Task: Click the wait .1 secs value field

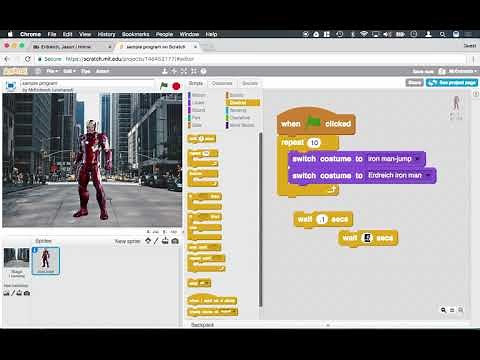Action: (322, 219)
